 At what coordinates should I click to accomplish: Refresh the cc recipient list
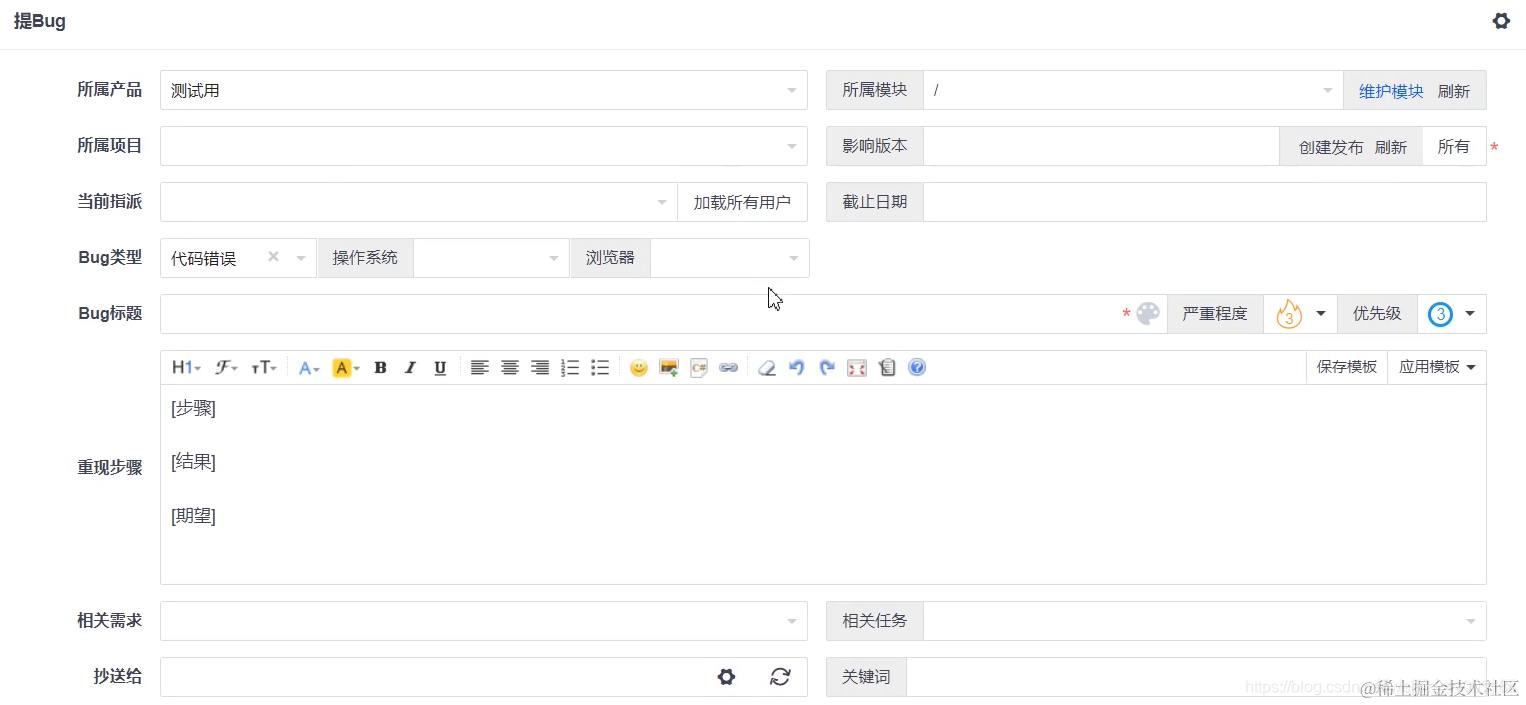click(780, 677)
